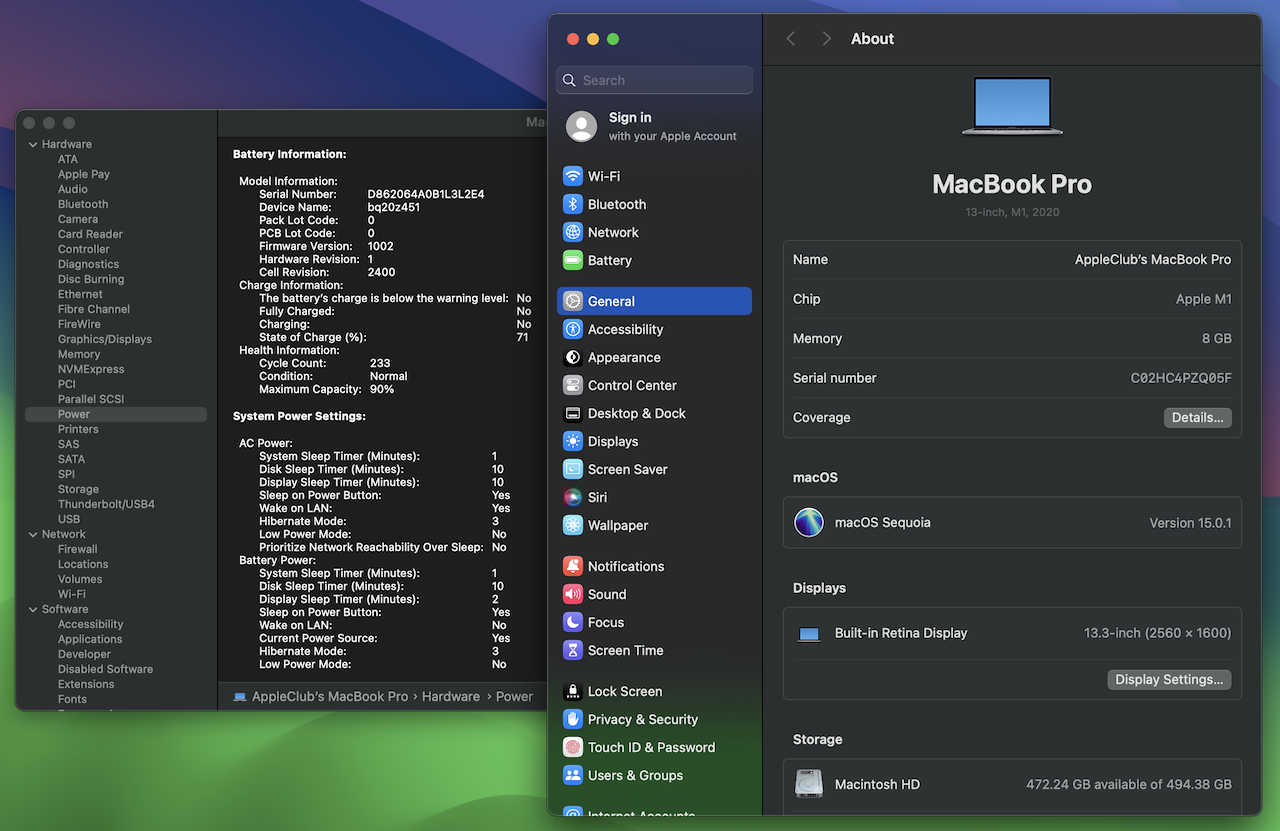Select the General gear icon

point(573,301)
